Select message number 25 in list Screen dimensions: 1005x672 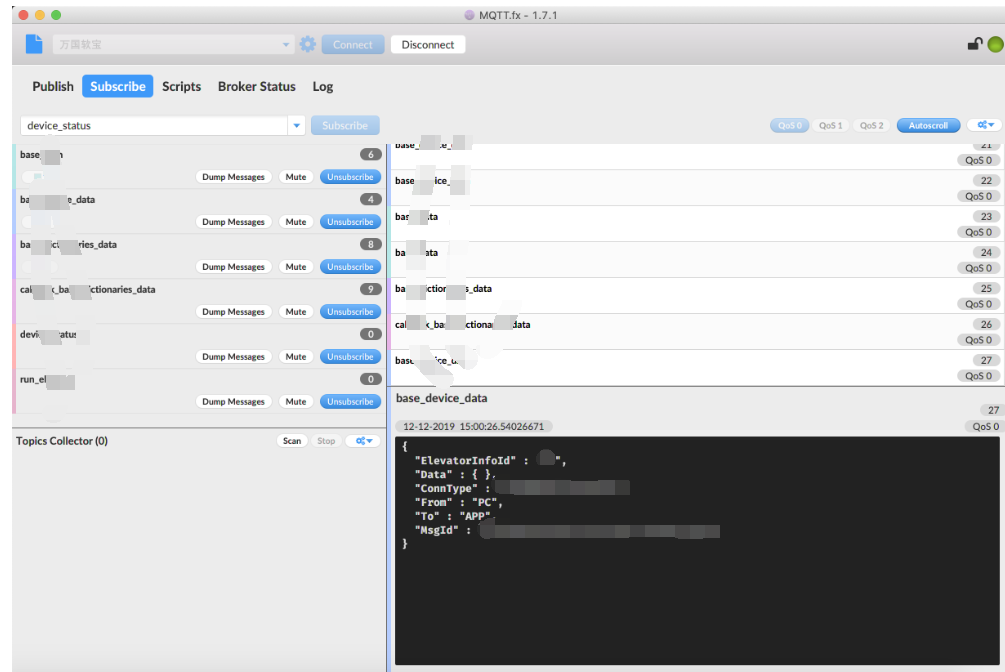(x=696, y=296)
